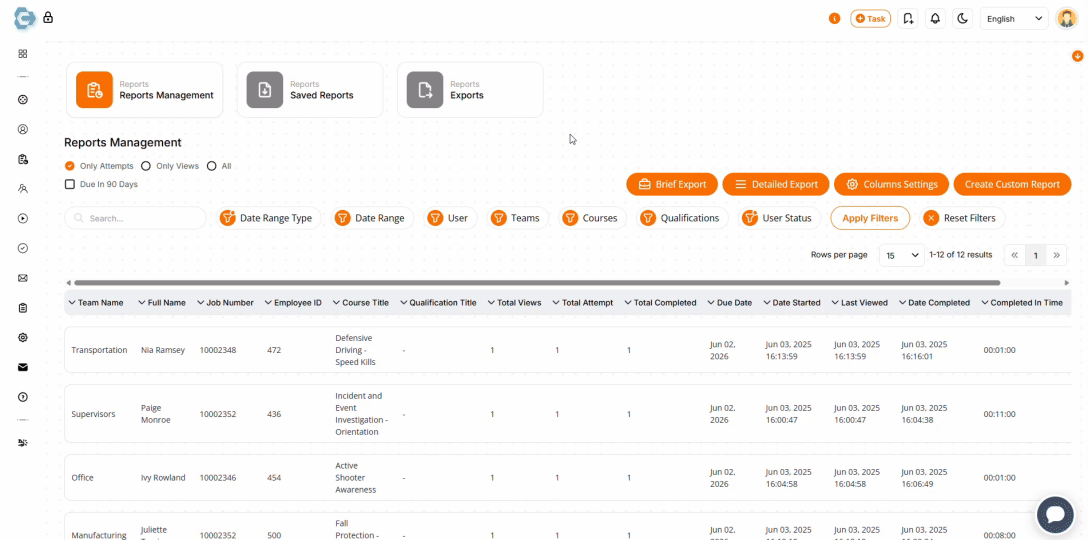Screen dimensions: 1088x540
Task: Open the user profile avatar
Action: [x=1066, y=18]
